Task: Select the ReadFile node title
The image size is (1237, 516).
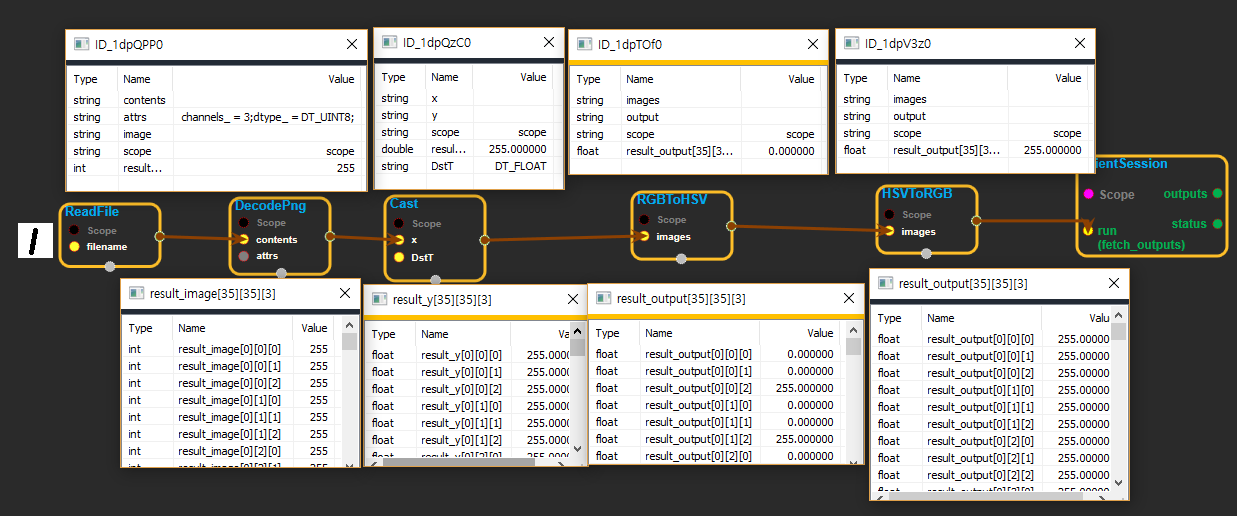Action: (x=92, y=211)
